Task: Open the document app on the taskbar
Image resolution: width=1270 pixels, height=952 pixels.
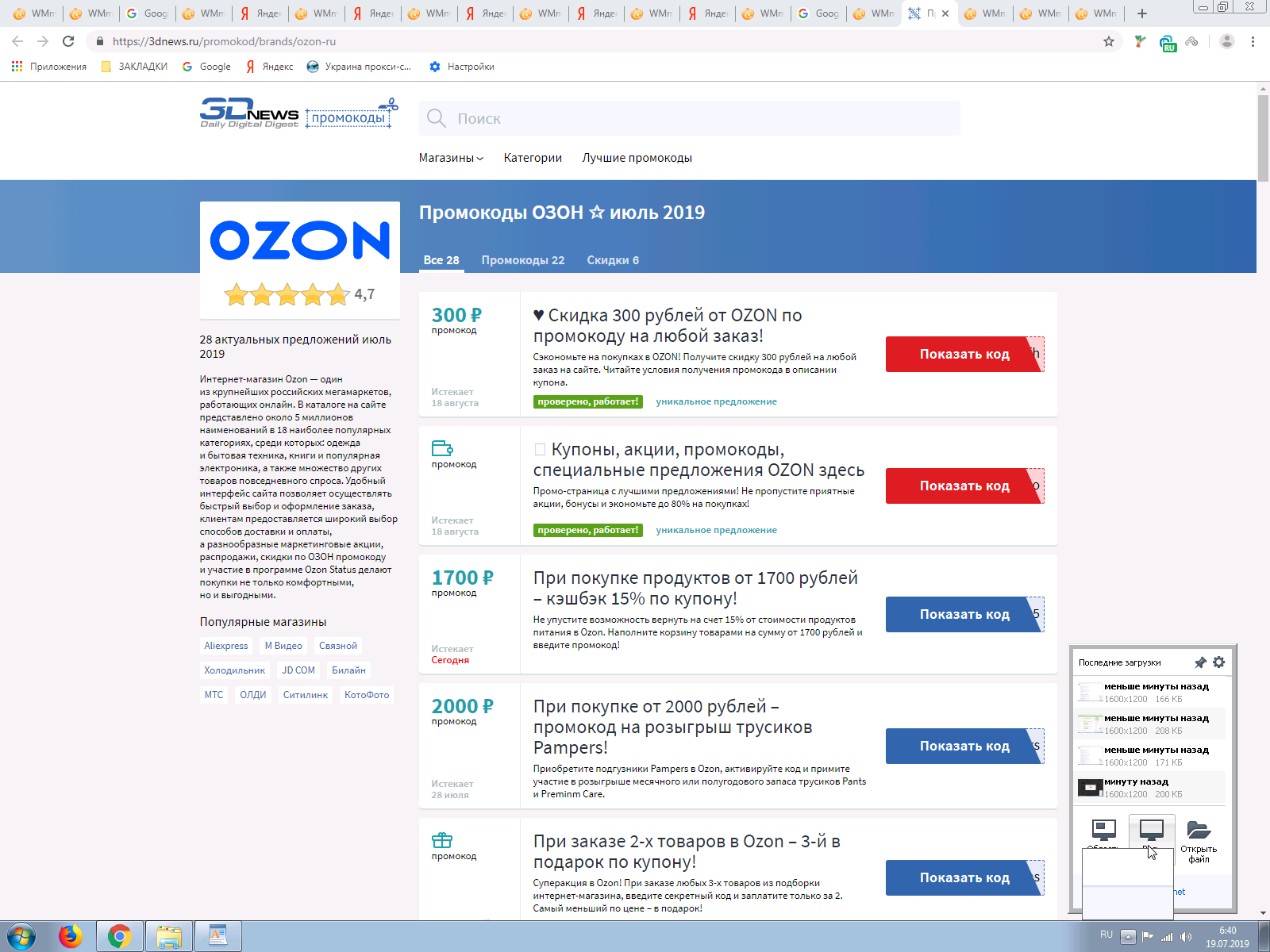Action: click(x=217, y=937)
